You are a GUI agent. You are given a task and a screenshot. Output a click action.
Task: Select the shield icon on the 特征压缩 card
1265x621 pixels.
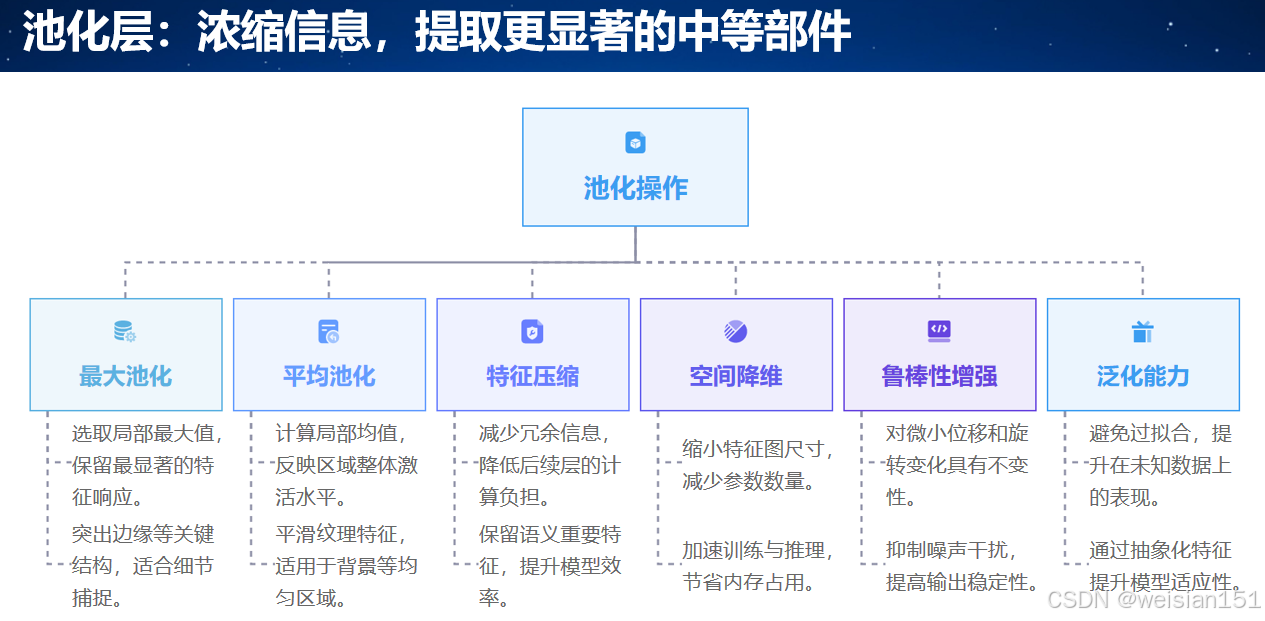pos(532,331)
